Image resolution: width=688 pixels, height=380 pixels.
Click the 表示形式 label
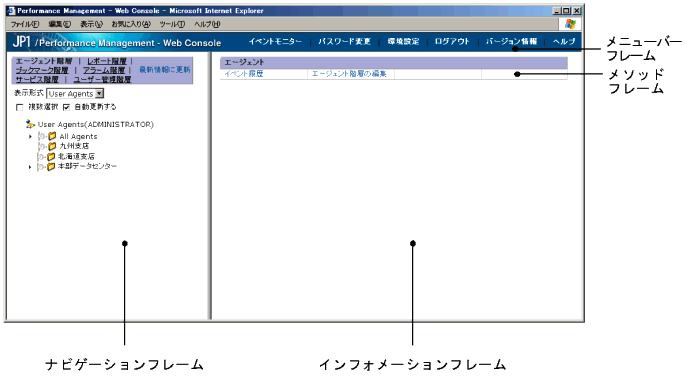[29, 93]
